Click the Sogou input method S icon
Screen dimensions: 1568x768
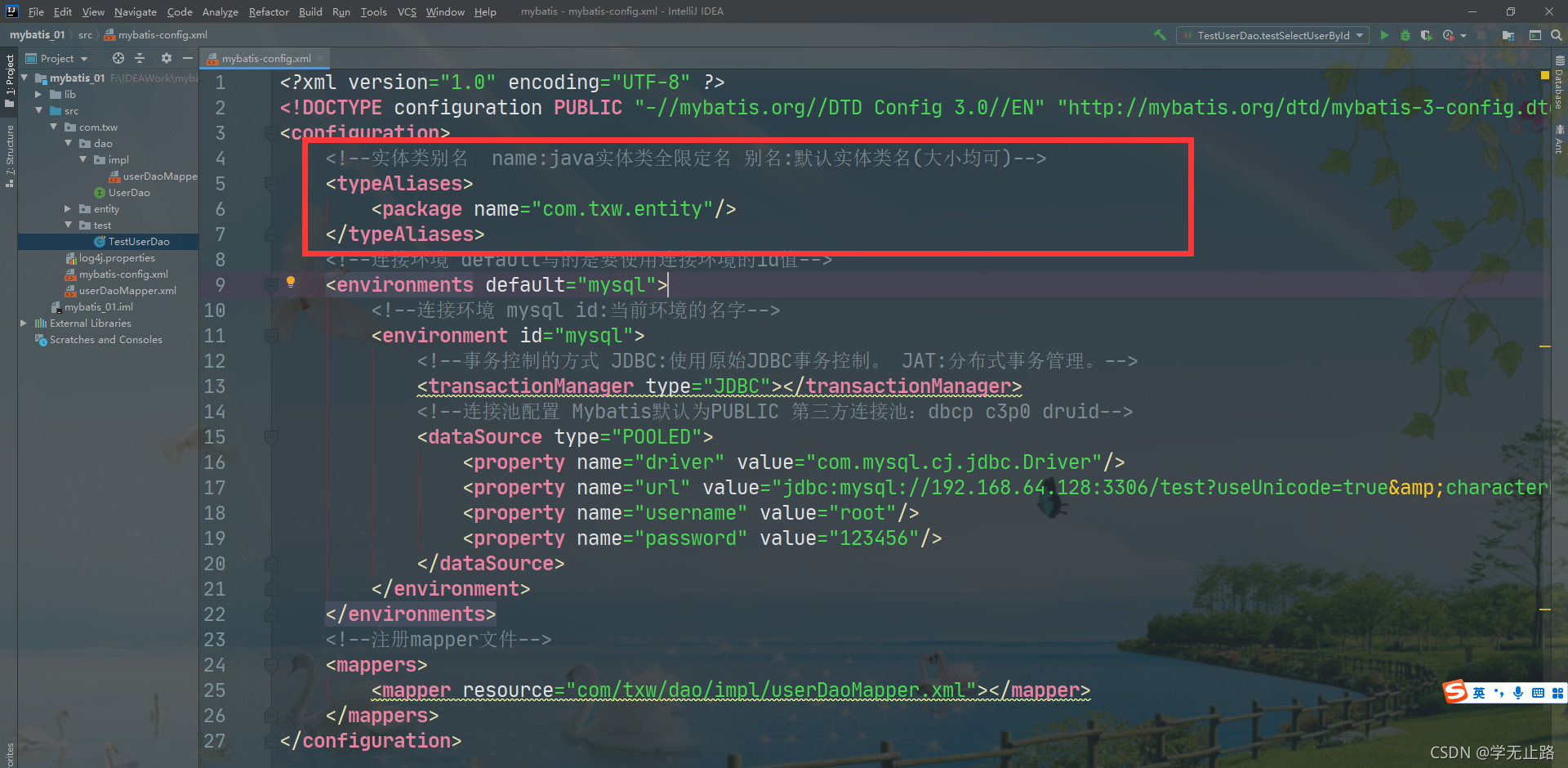tap(1455, 692)
